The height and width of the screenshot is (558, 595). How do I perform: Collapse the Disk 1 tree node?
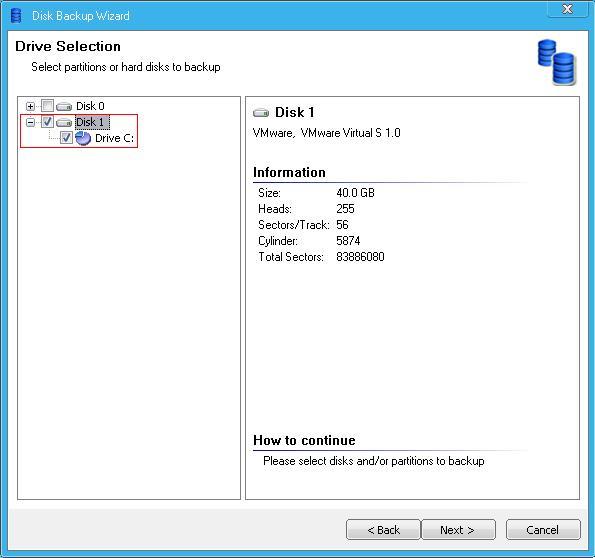pyautogui.click(x=31, y=122)
